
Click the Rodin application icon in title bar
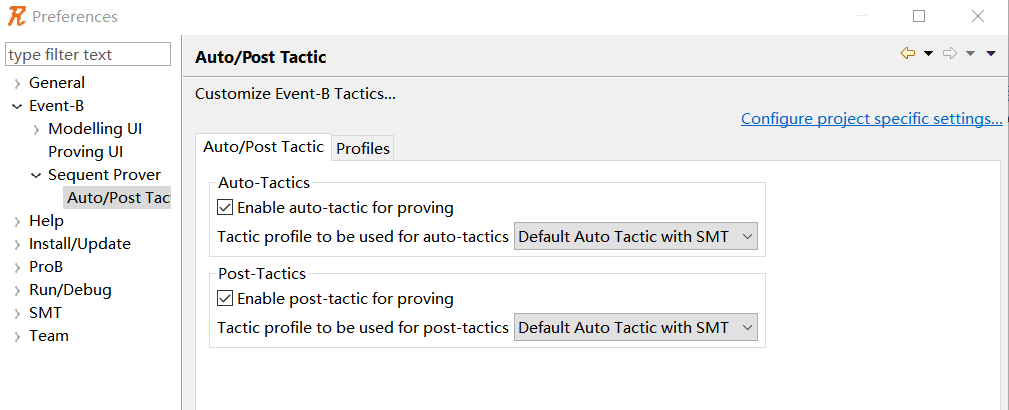[x=17, y=16]
